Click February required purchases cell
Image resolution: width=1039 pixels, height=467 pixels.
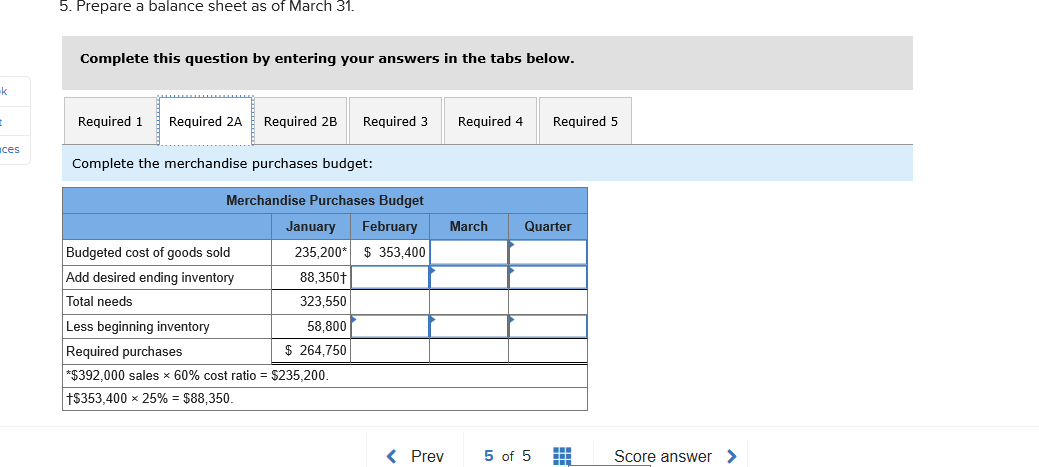pos(390,350)
